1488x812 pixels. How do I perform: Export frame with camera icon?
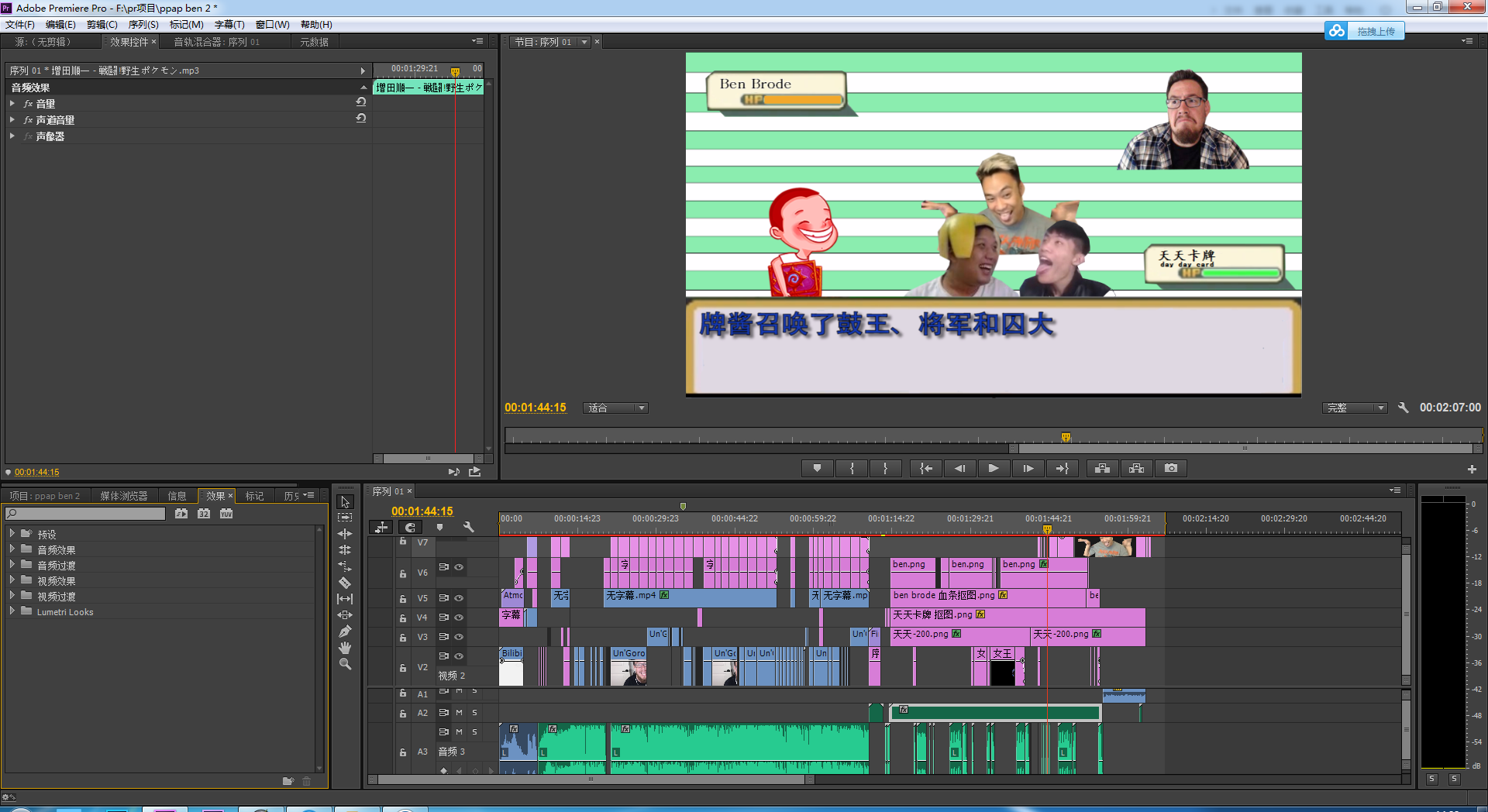tap(1171, 468)
